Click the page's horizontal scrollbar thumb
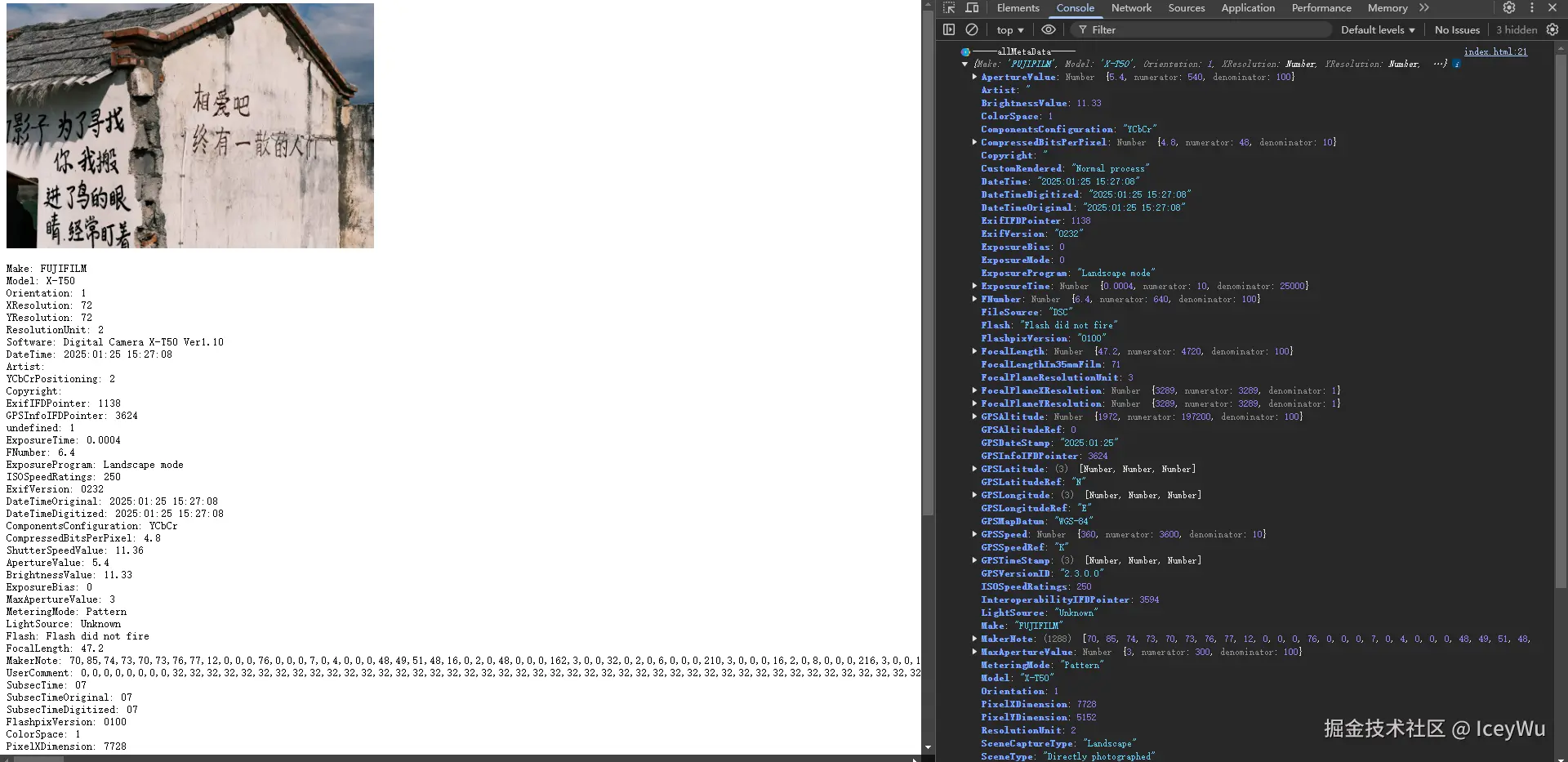 coord(38,759)
